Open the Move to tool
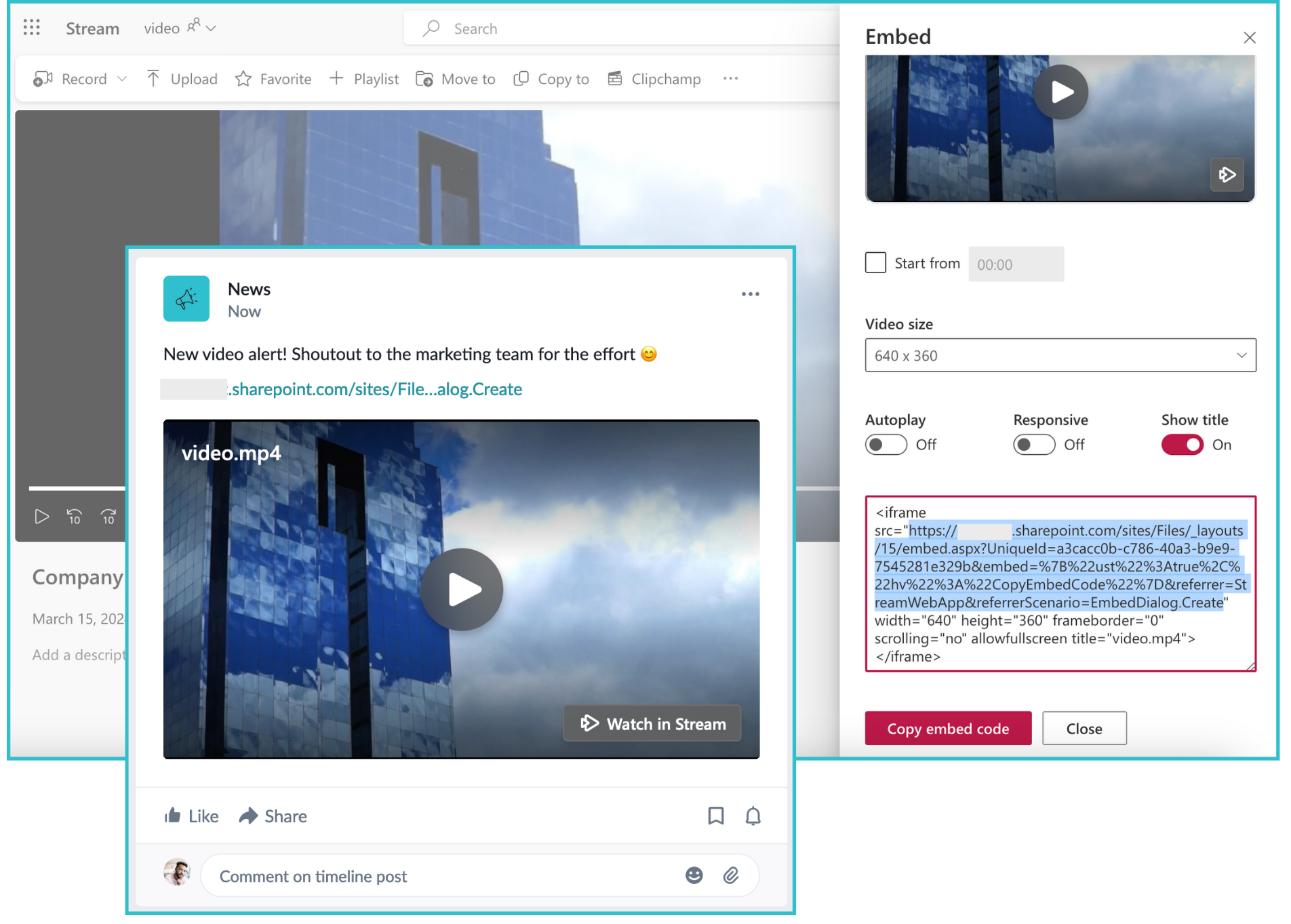This screenshot has width=1291, height=924. (x=455, y=79)
